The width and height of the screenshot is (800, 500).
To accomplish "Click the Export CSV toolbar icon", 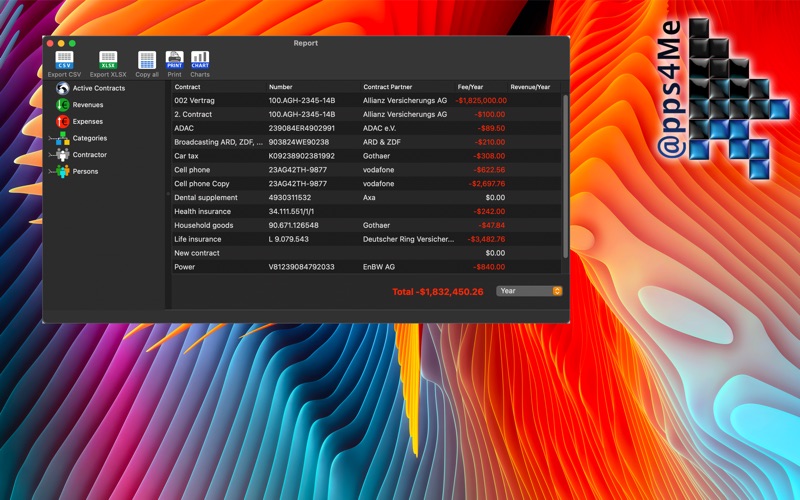I will click(x=64, y=60).
